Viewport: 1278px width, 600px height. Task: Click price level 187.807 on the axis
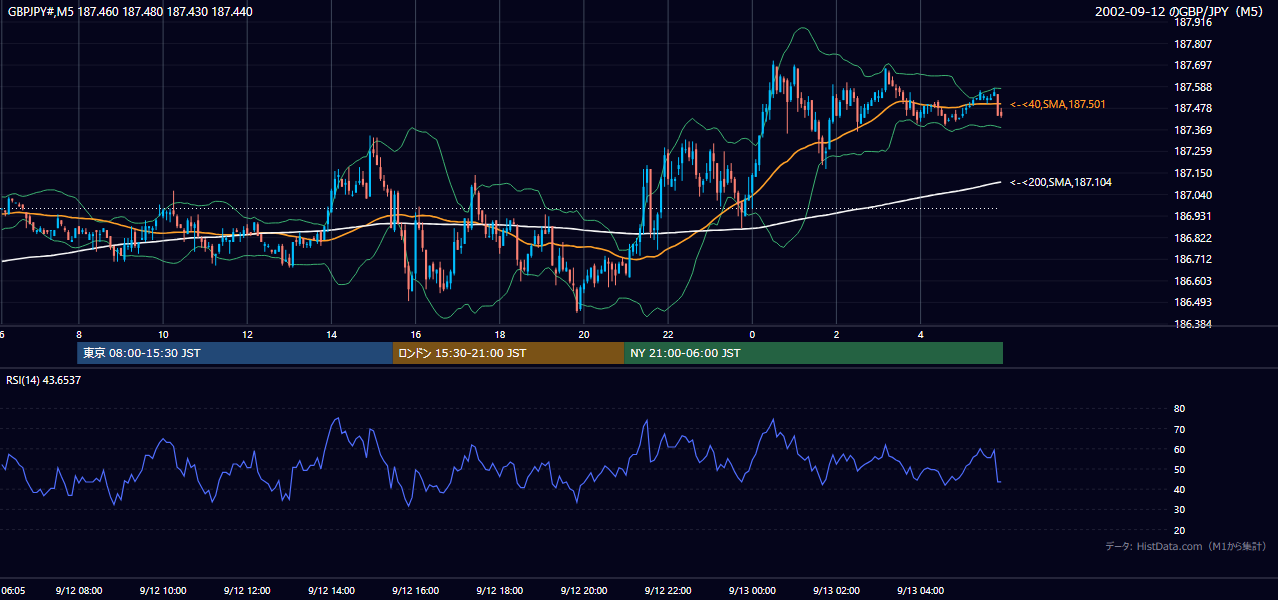click(x=1192, y=44)
